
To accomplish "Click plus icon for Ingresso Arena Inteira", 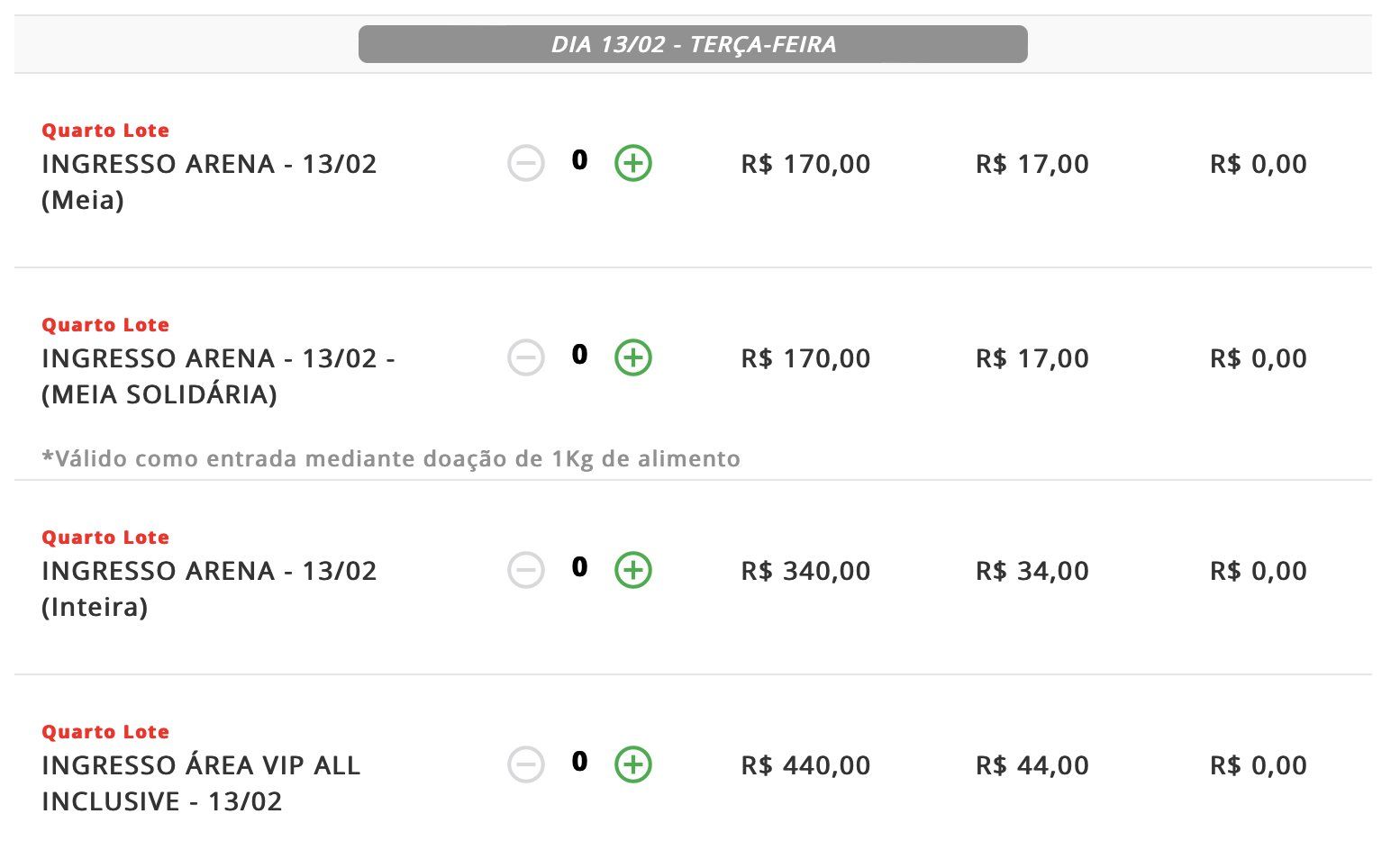I will click(633, 571).
